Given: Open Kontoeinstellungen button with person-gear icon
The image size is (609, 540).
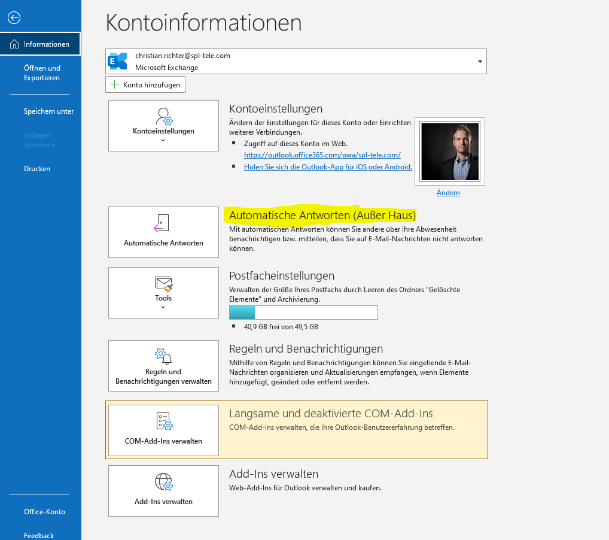Looking at the screenshot, I should [x=164, y=126].
